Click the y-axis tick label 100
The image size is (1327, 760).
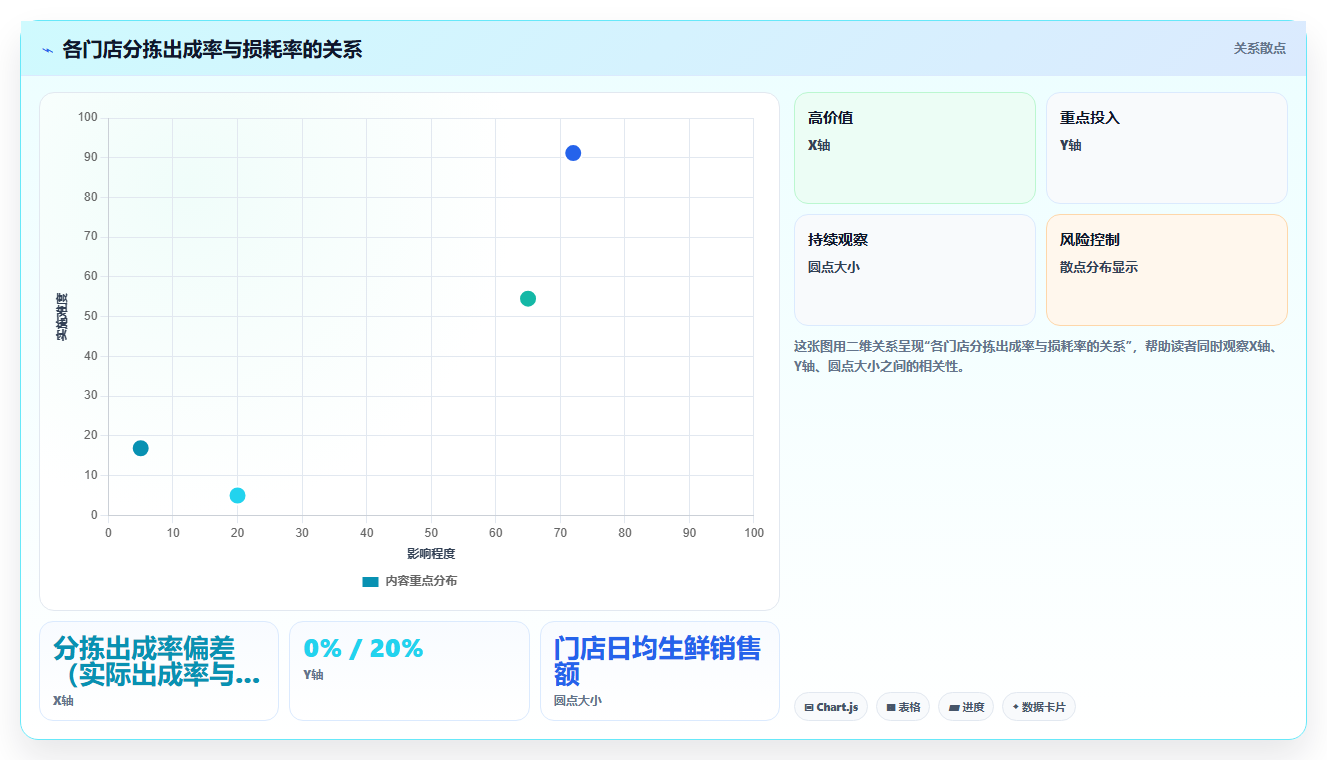88,118
